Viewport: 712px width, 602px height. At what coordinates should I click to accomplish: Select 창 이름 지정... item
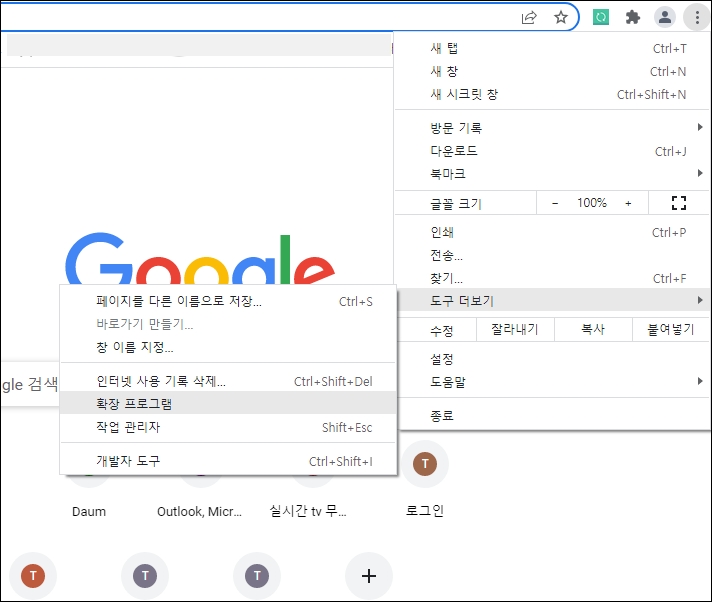pos(228,347)
